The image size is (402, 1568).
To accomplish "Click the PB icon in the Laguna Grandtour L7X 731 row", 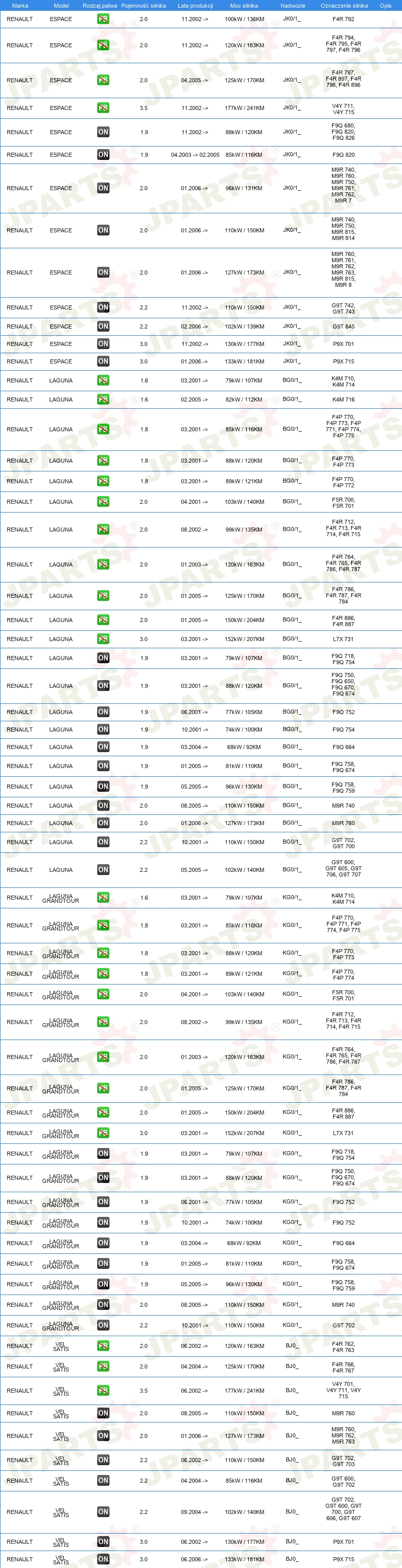I will pyautogui.click(x=103, y=1133).
